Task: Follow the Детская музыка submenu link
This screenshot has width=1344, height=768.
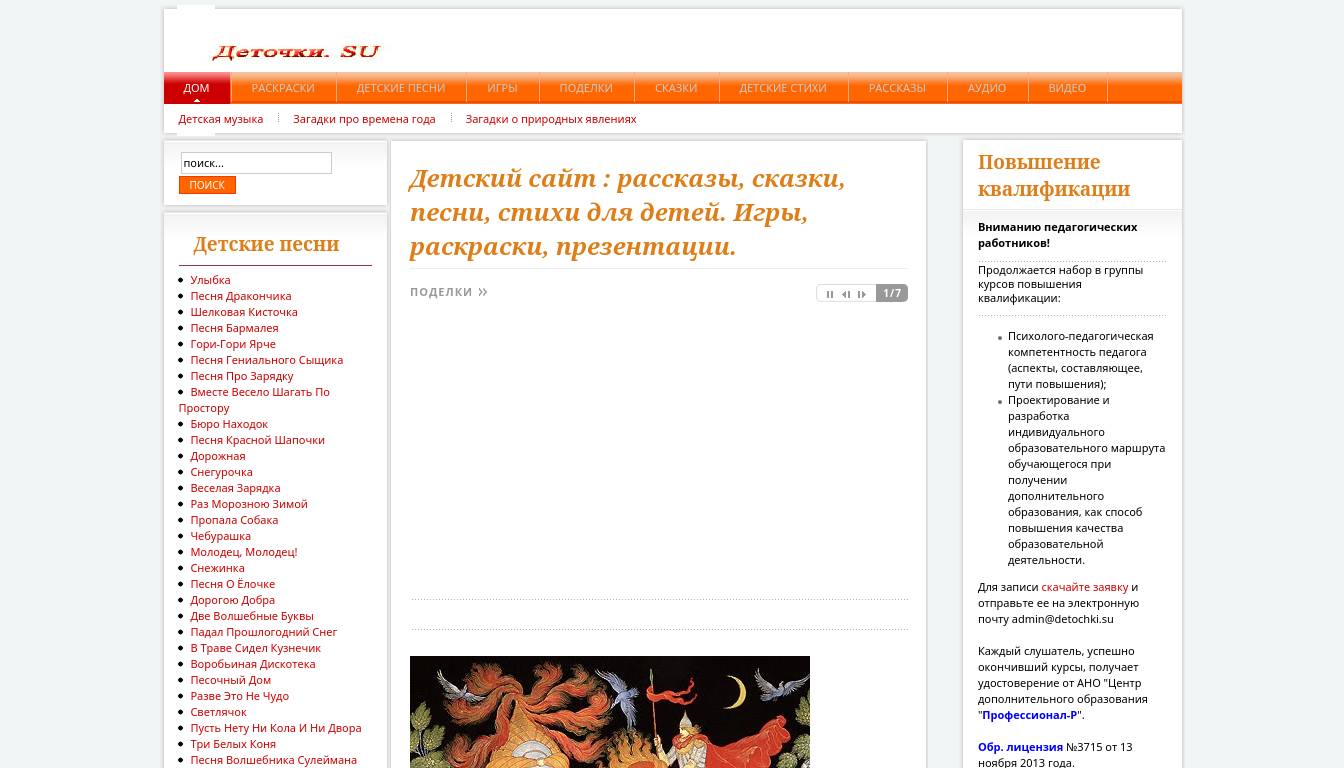Action: tap(221, 119)
